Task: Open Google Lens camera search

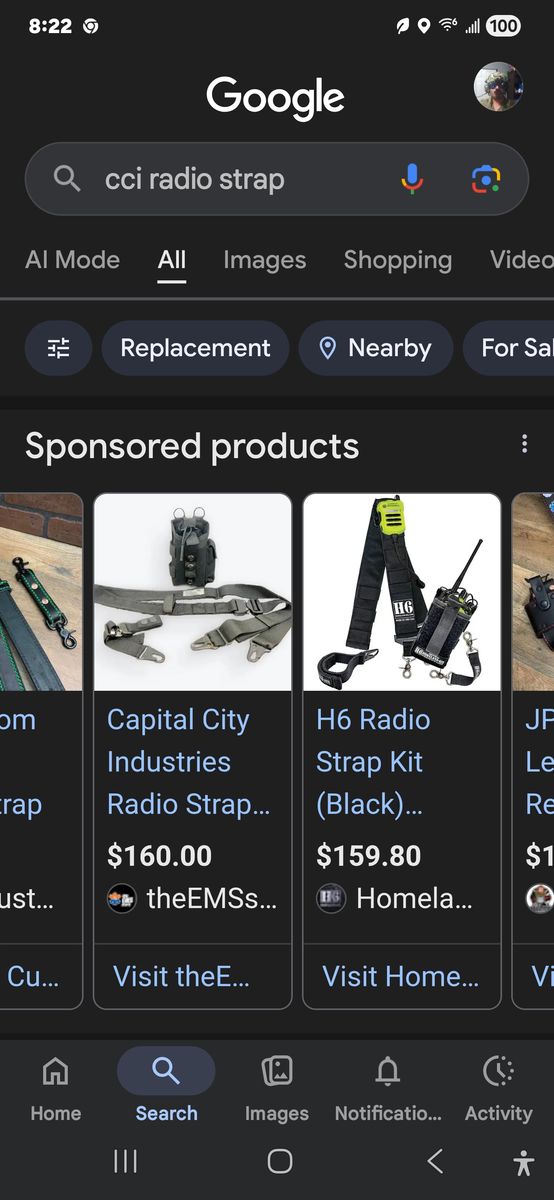Action: click(x=486, y=179)
